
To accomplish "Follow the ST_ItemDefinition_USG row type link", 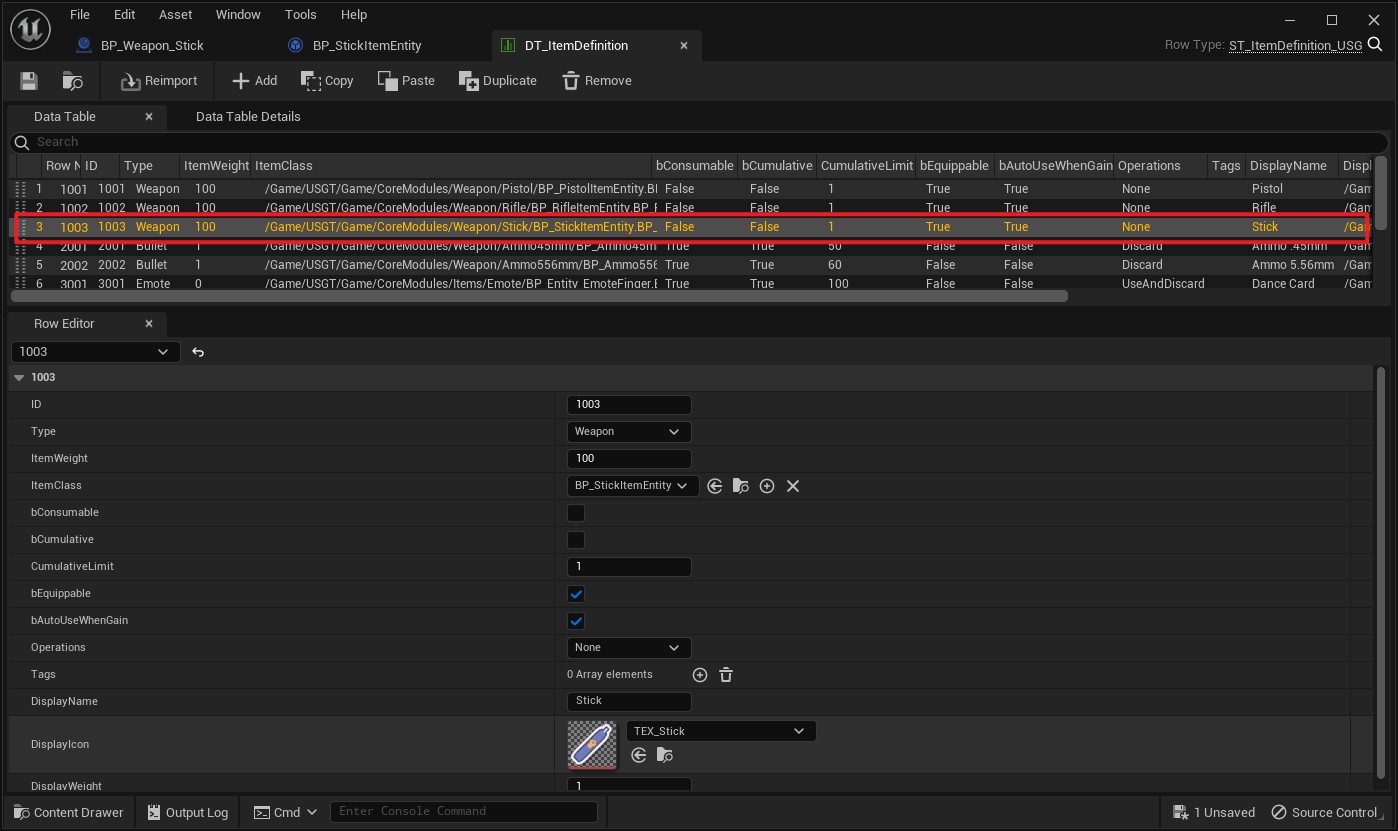I will [x=1295, y=45].
